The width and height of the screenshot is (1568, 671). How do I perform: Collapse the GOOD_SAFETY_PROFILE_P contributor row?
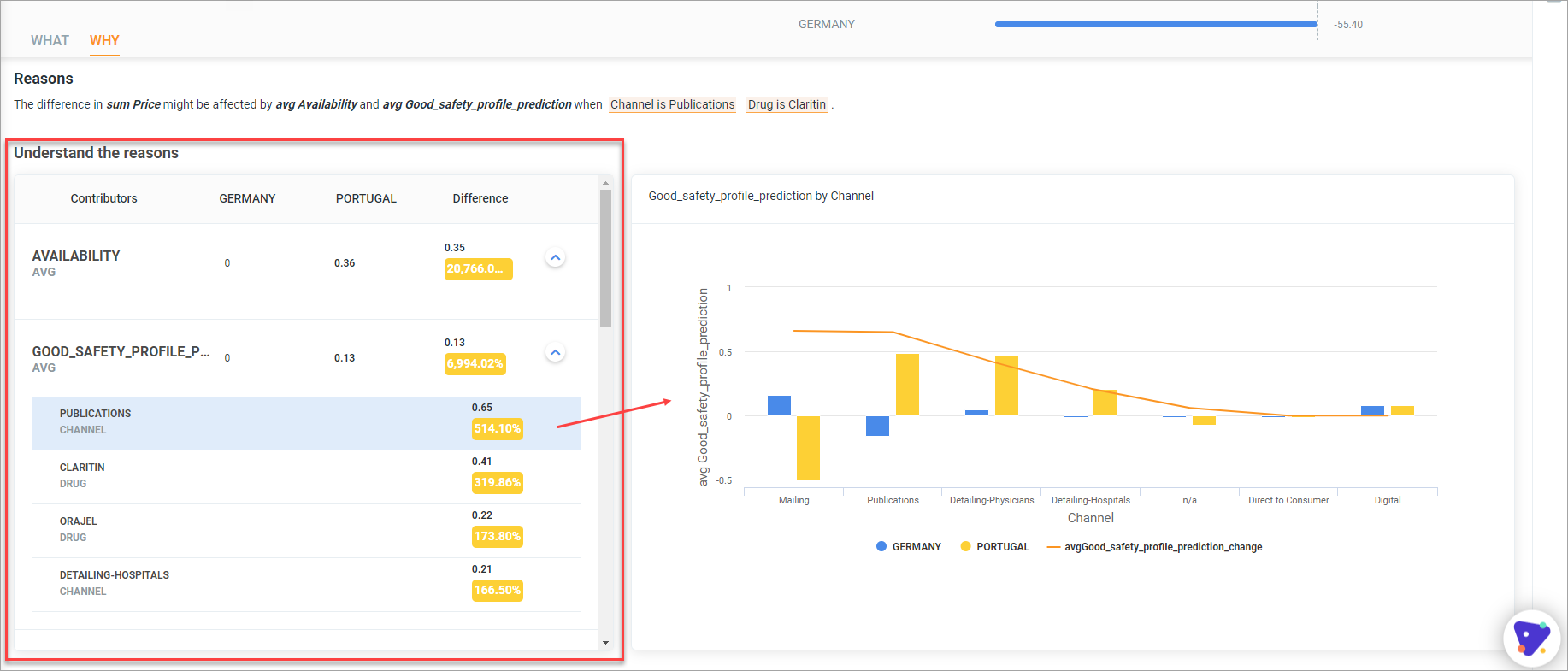tap(555, 352)
